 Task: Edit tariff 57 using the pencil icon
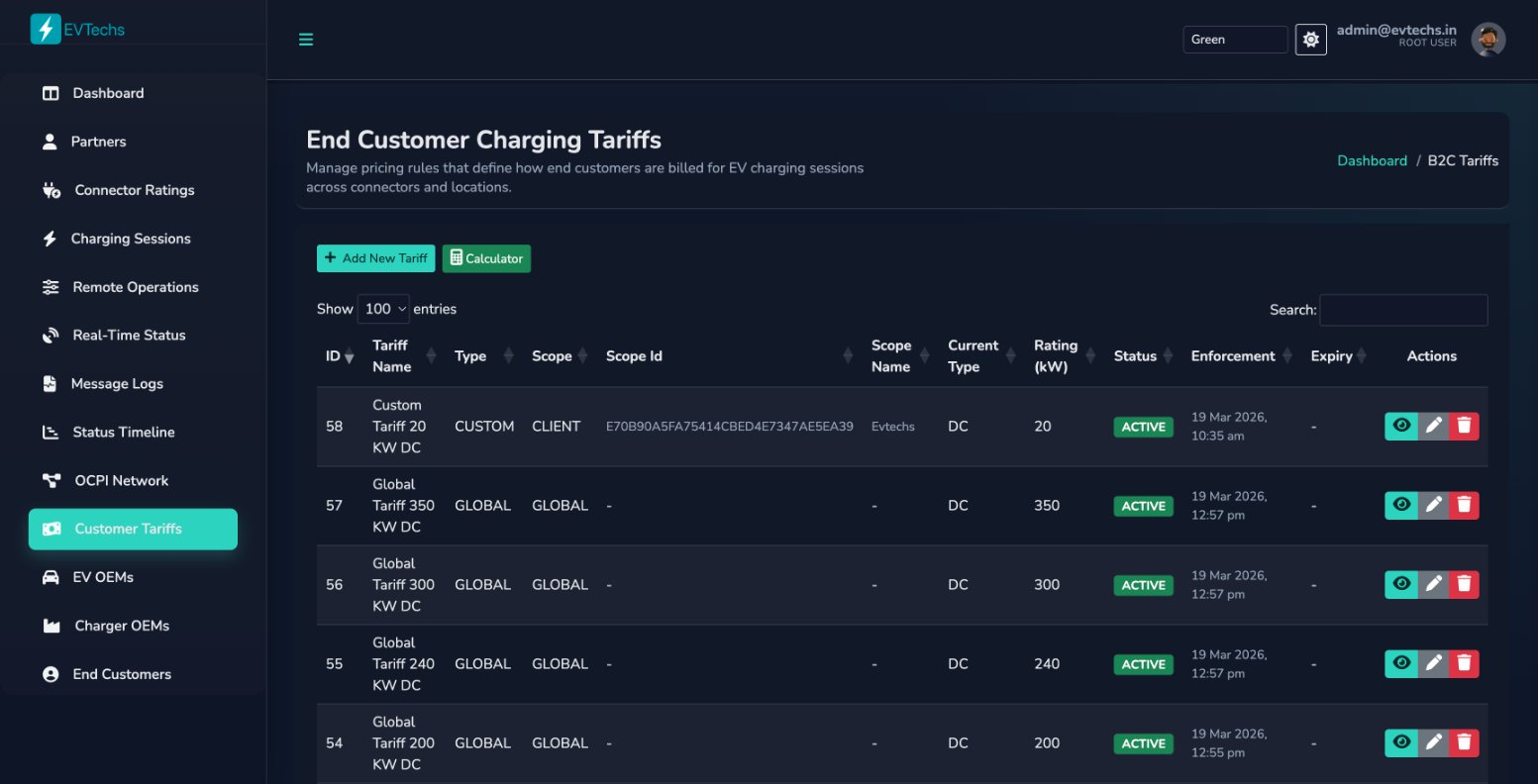(x=1433, y=505)
